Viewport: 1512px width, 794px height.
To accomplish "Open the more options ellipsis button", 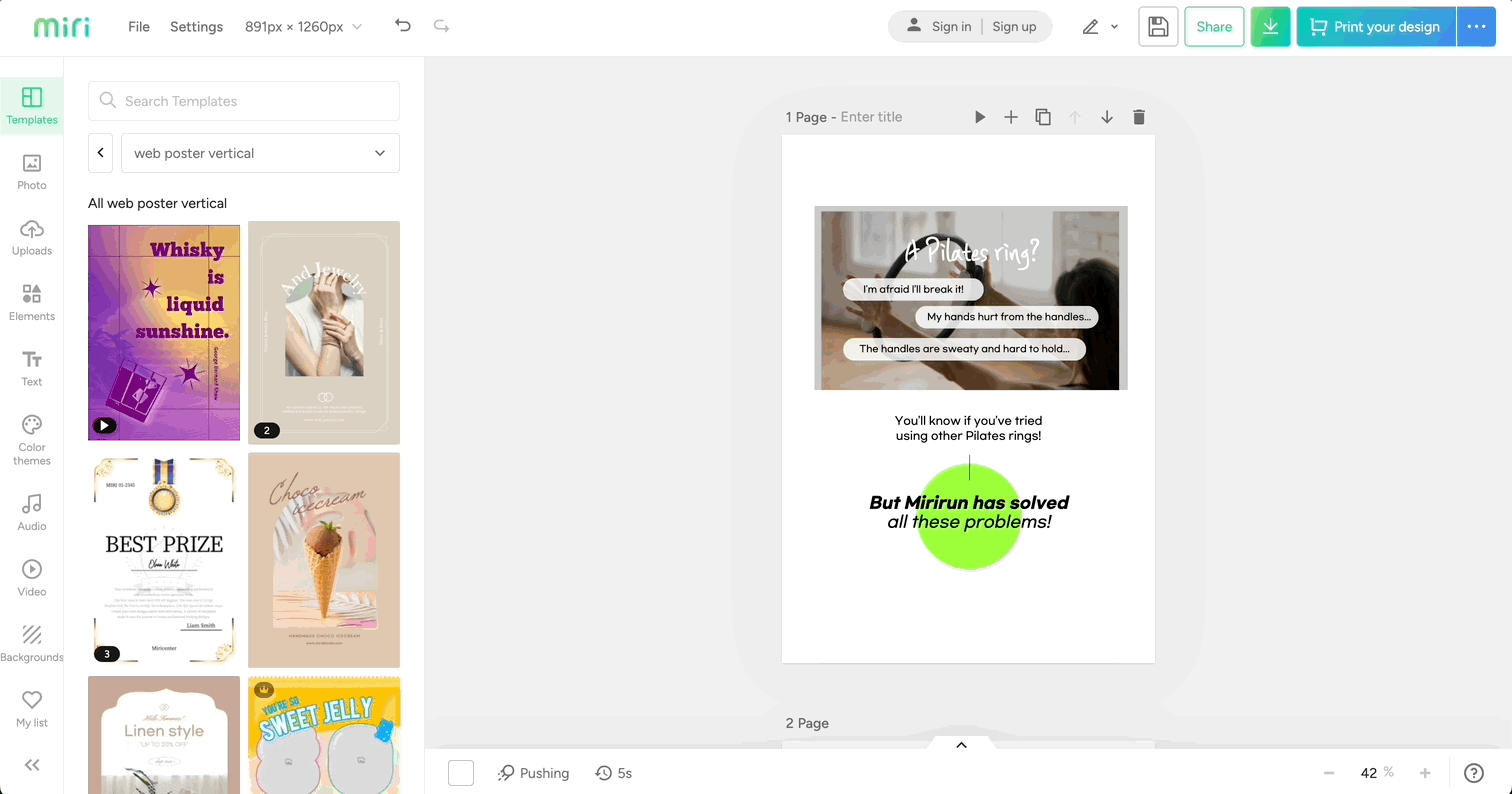I will [x=1476, y=27].
